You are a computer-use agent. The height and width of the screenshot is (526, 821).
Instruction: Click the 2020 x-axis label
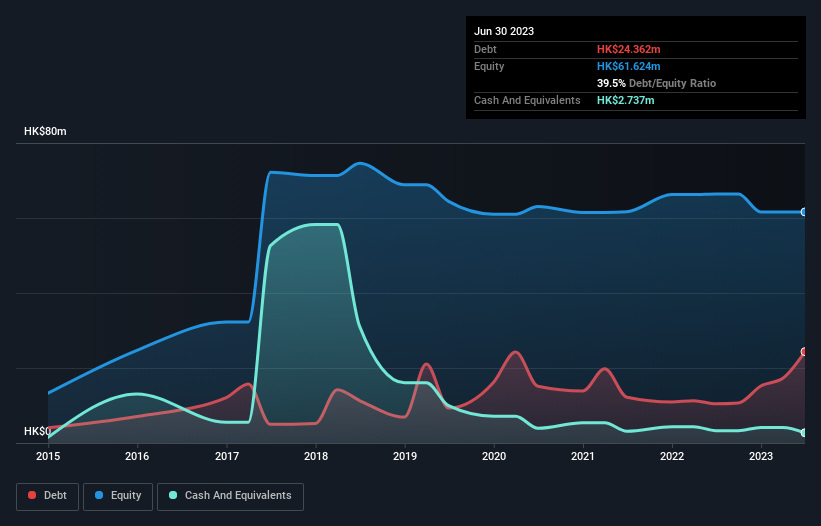[494, 456]
